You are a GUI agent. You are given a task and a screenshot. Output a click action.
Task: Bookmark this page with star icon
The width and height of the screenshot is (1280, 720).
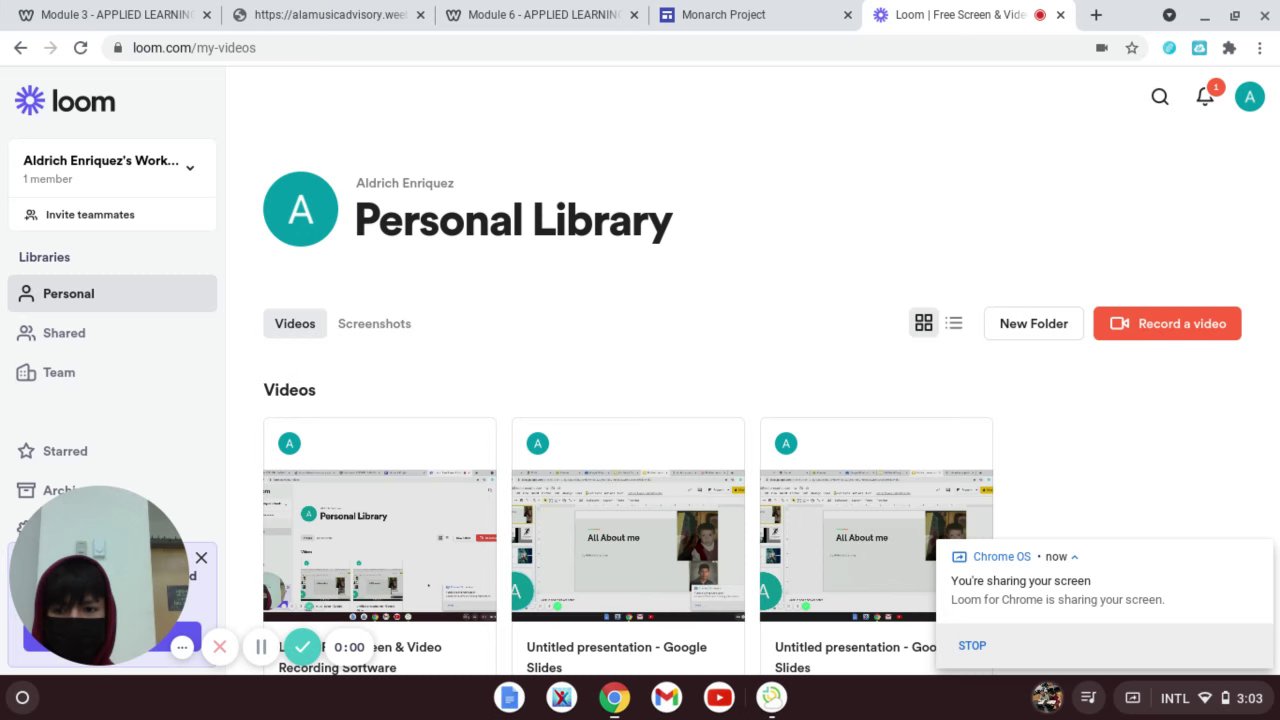1132,48
